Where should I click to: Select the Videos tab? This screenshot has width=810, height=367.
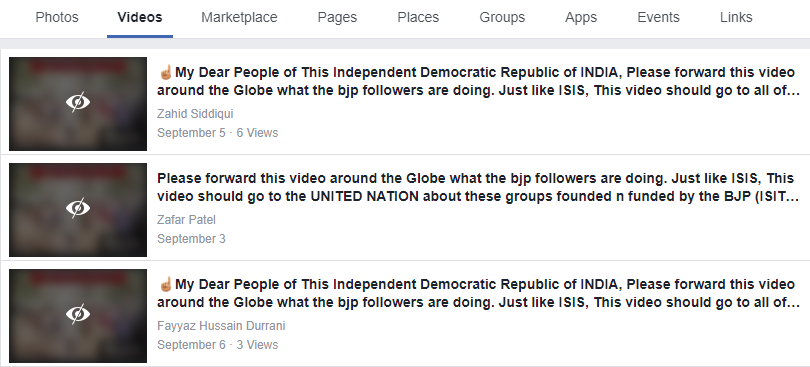tap(139, 18)
